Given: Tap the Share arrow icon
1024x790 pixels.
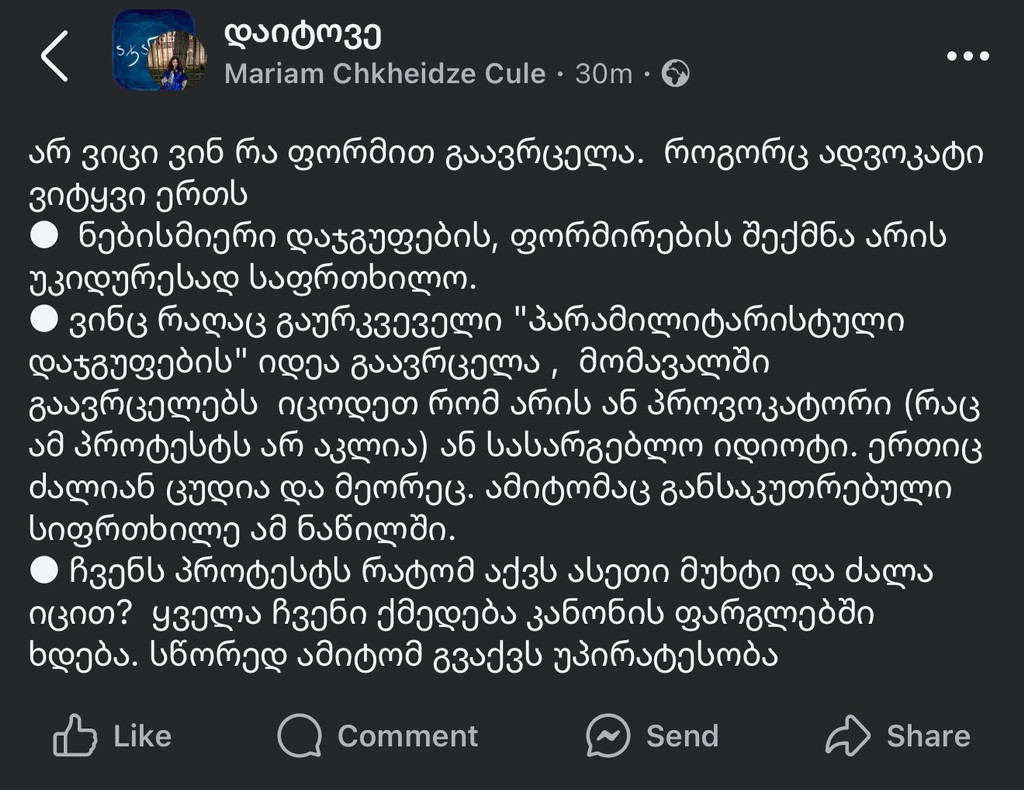Looking at the screenshot, I should point(850,736).
